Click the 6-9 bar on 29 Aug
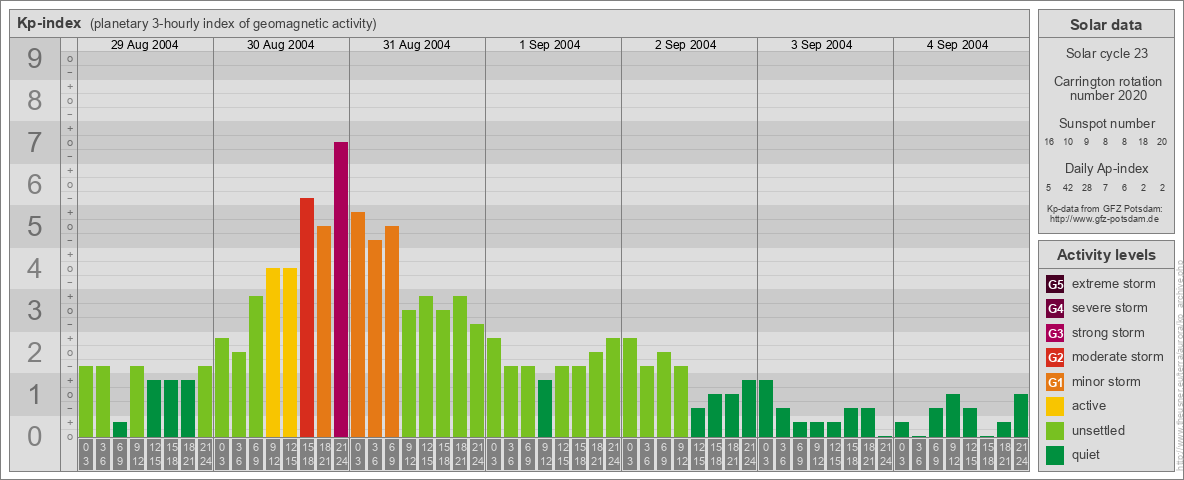This screenshot has width=1184, height=480. point(120,429)
